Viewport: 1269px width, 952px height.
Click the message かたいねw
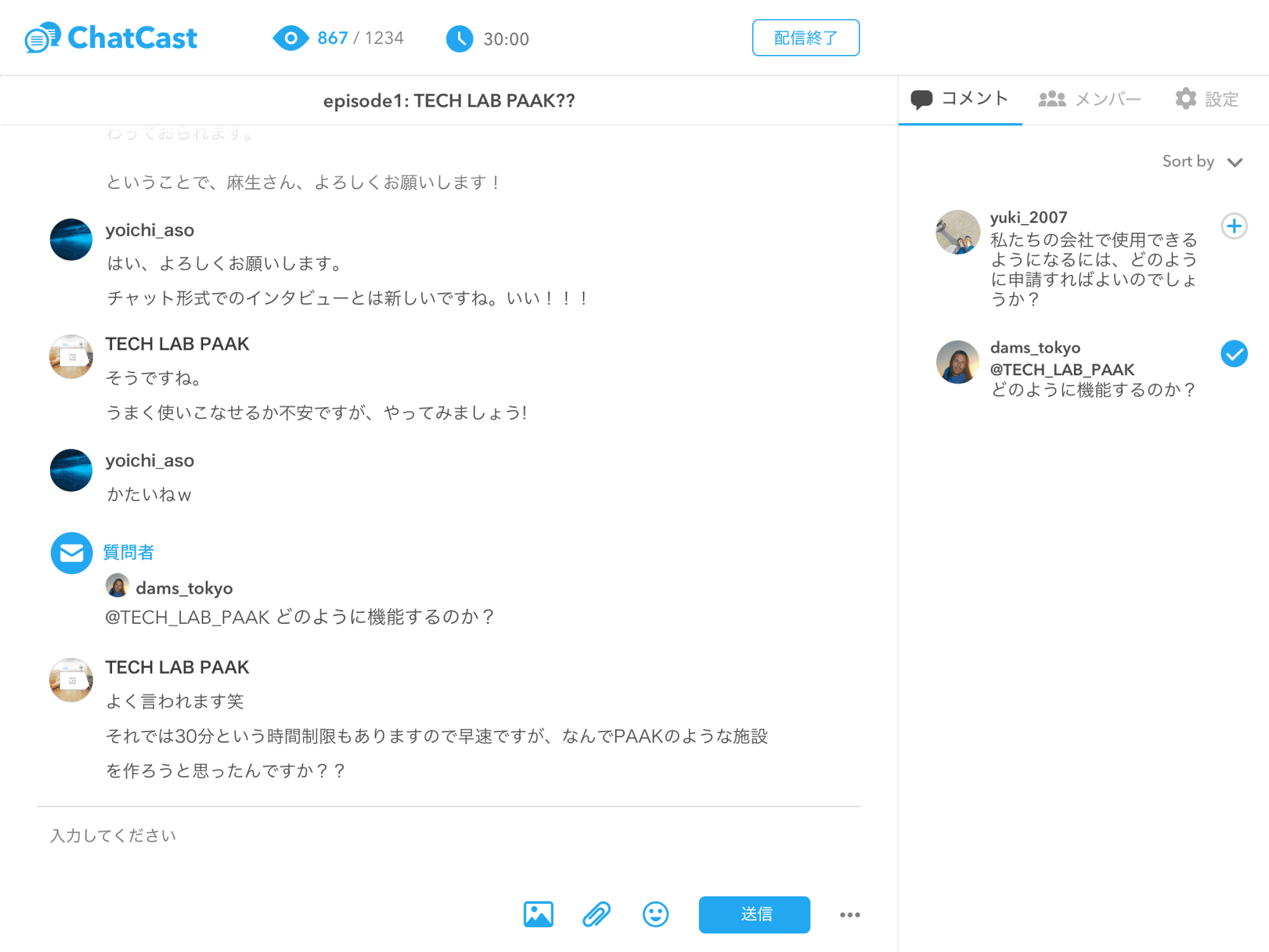click(149, 494)
